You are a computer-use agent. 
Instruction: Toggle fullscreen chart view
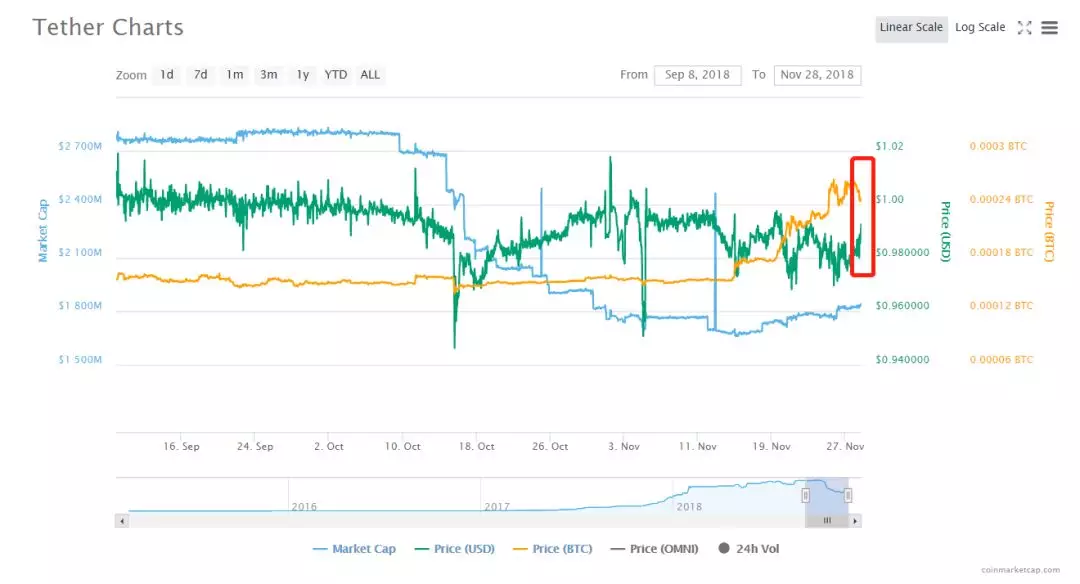pyautogui.click(x=1025, y=28)
